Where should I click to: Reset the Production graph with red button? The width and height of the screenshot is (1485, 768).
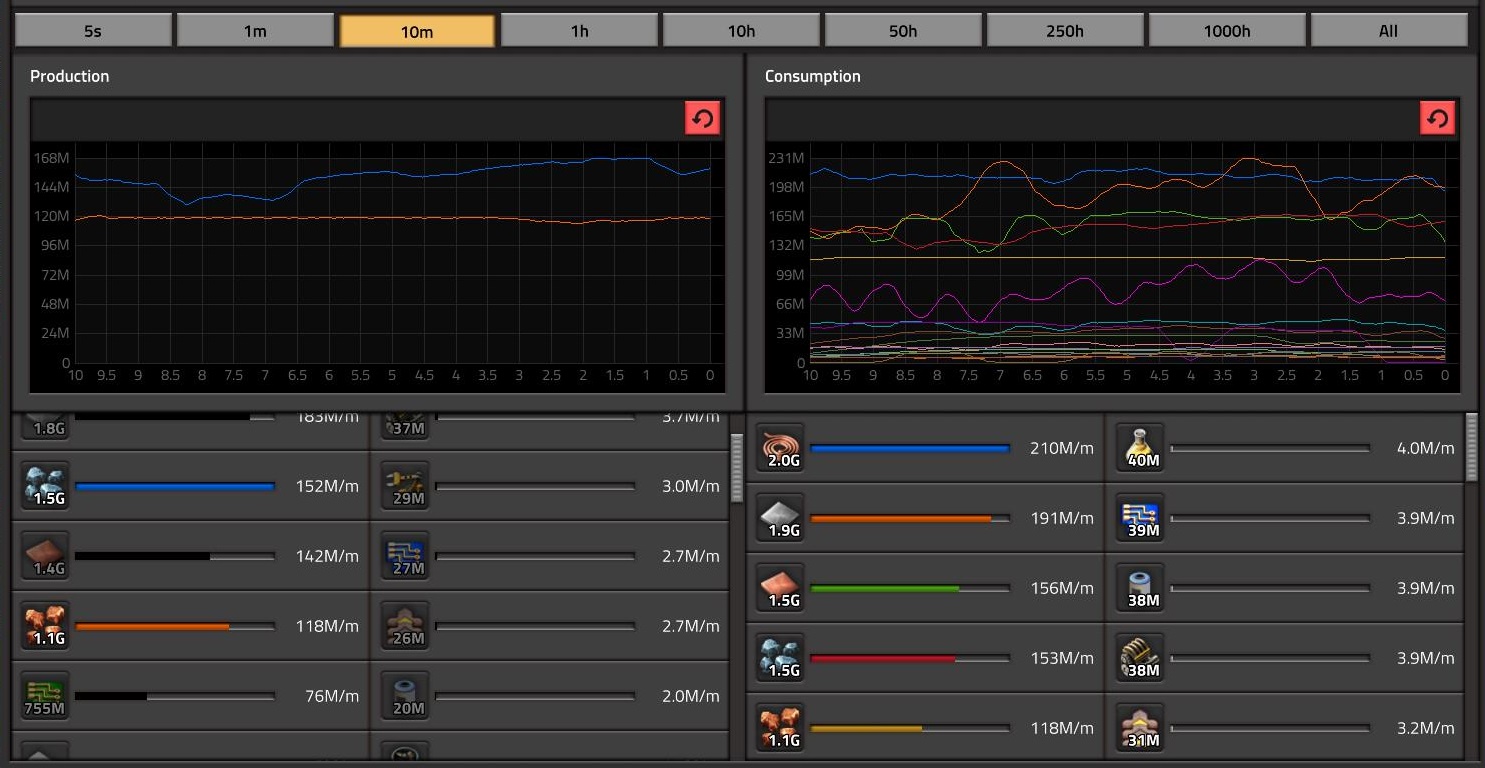[x=702, y=119]
